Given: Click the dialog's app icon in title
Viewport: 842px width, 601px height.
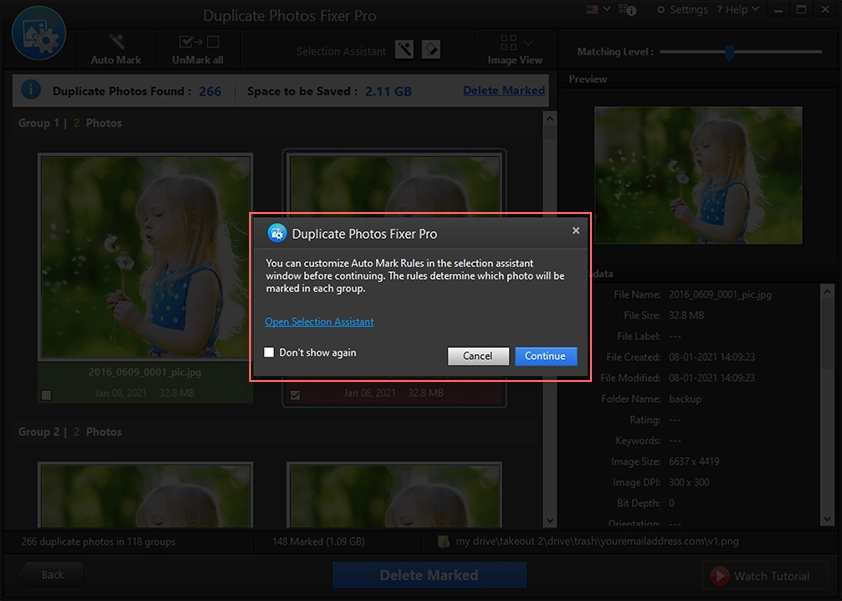Looking at the screenshot, I should pyautogui.click(x=277, y=233).
